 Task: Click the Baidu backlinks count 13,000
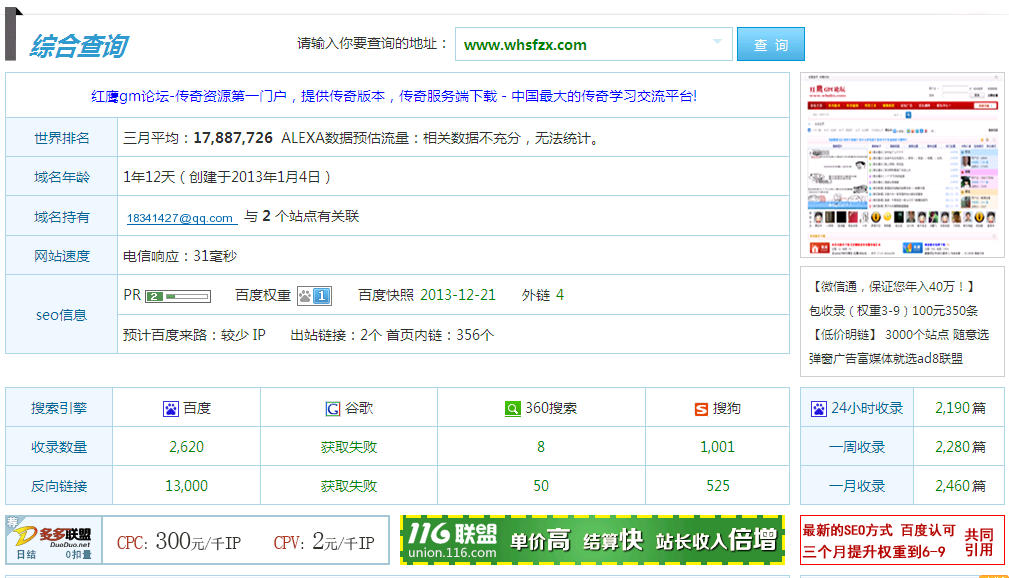click(x=186, y=486)
